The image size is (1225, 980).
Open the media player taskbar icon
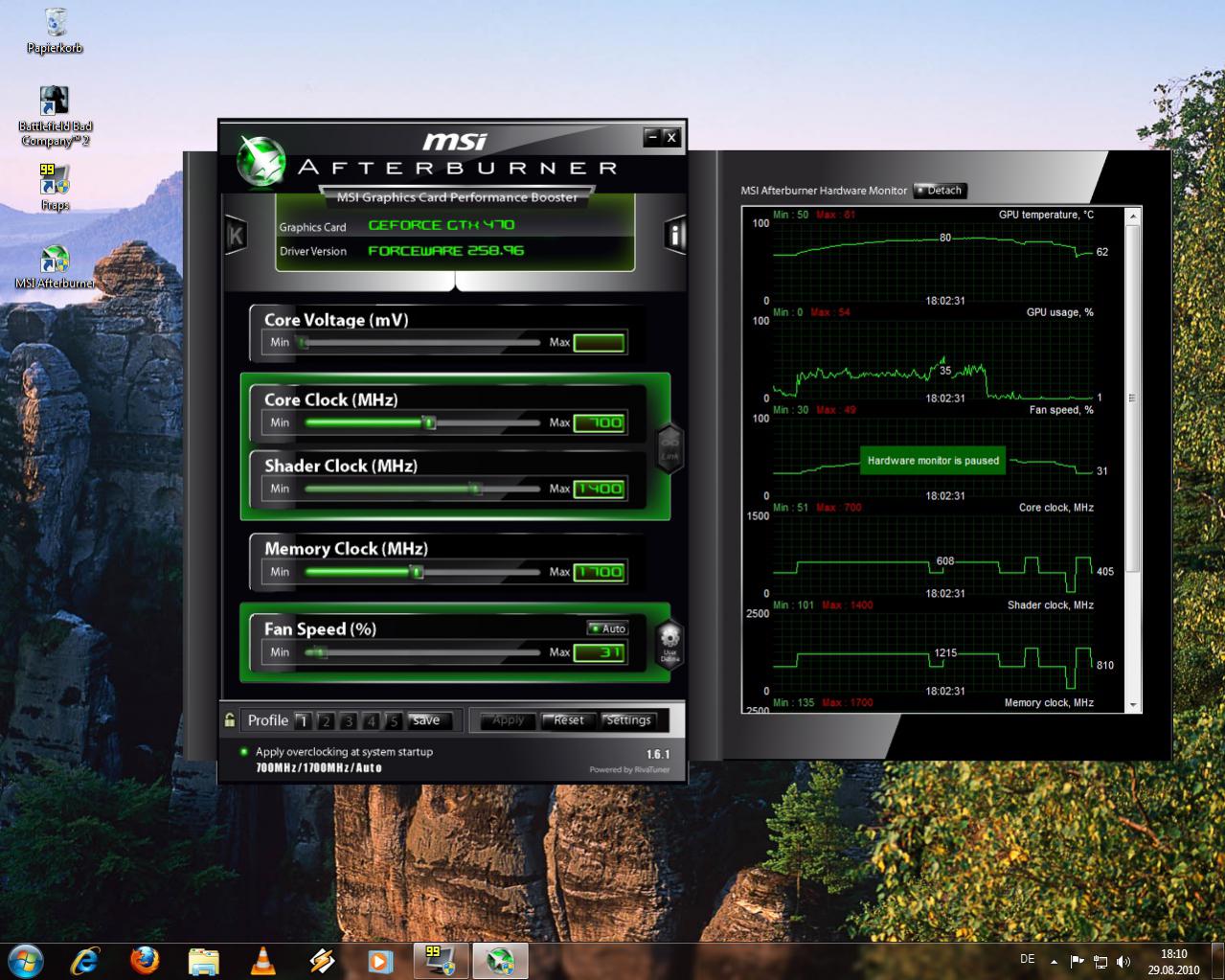click(x=380, y=961)
